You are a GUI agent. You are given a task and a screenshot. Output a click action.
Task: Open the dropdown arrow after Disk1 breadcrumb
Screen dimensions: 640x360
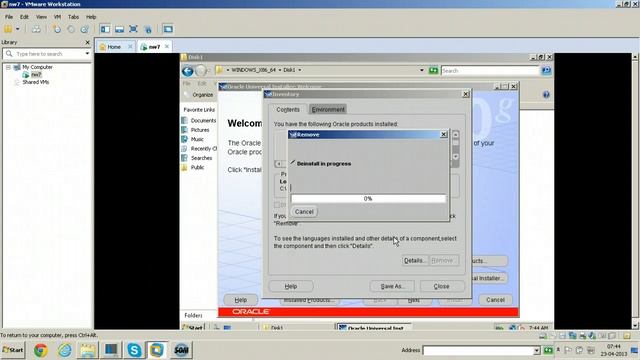pyautogui.click(x=300, y=70)
